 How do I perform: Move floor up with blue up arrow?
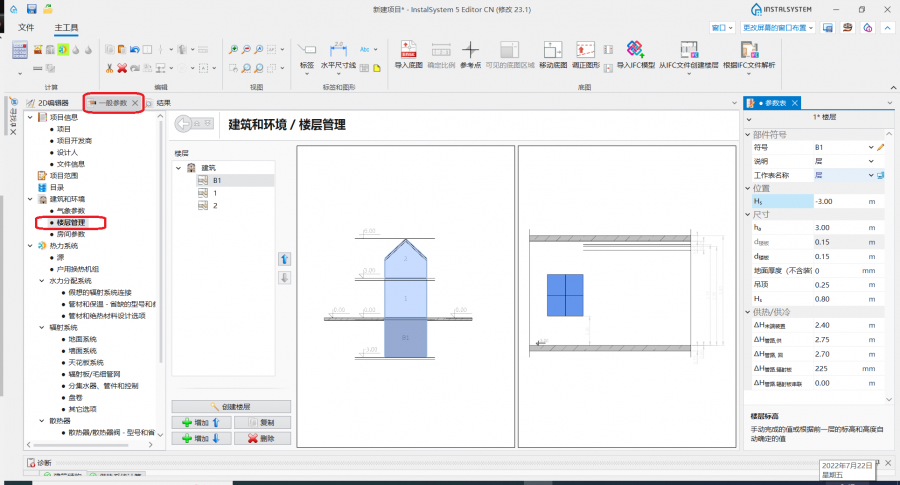point(285,259)
